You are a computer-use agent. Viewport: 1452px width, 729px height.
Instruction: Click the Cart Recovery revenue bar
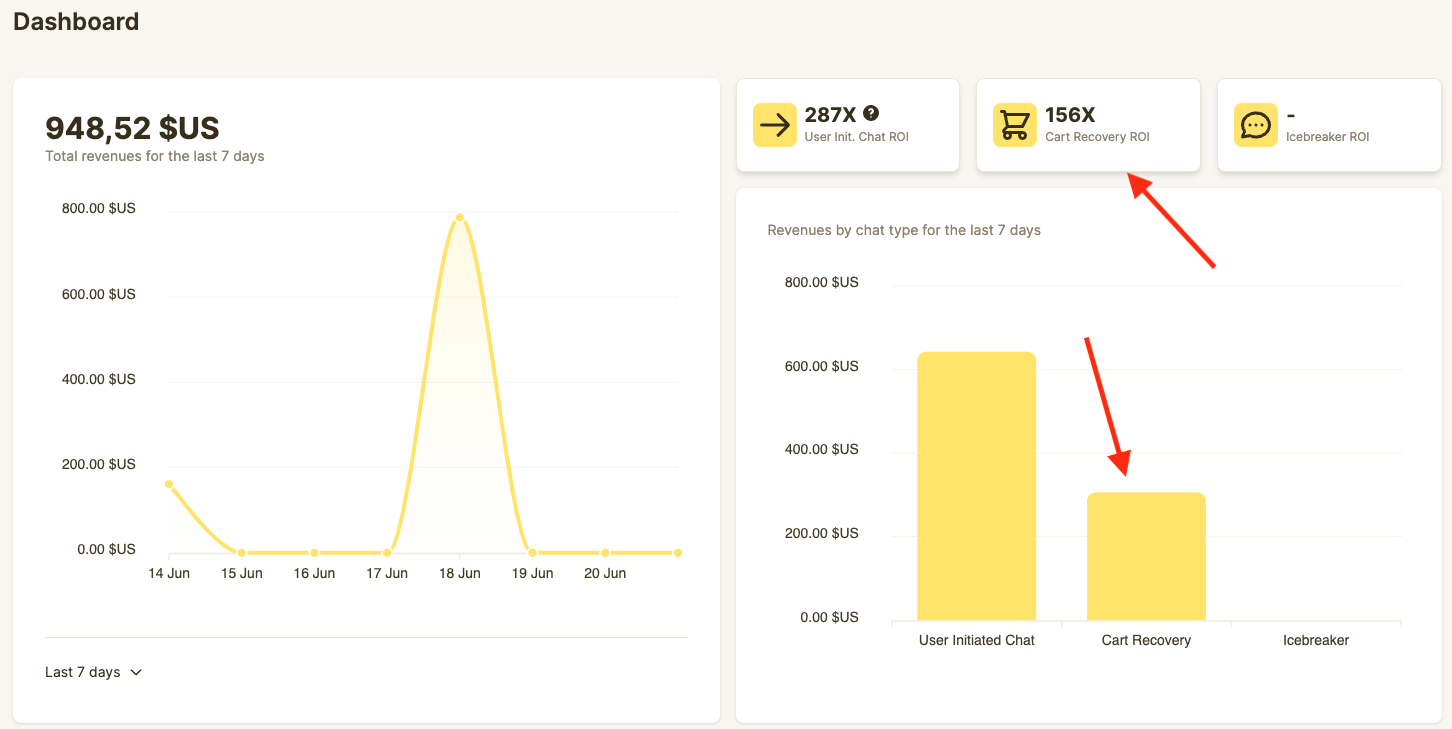click(1146, 556)
